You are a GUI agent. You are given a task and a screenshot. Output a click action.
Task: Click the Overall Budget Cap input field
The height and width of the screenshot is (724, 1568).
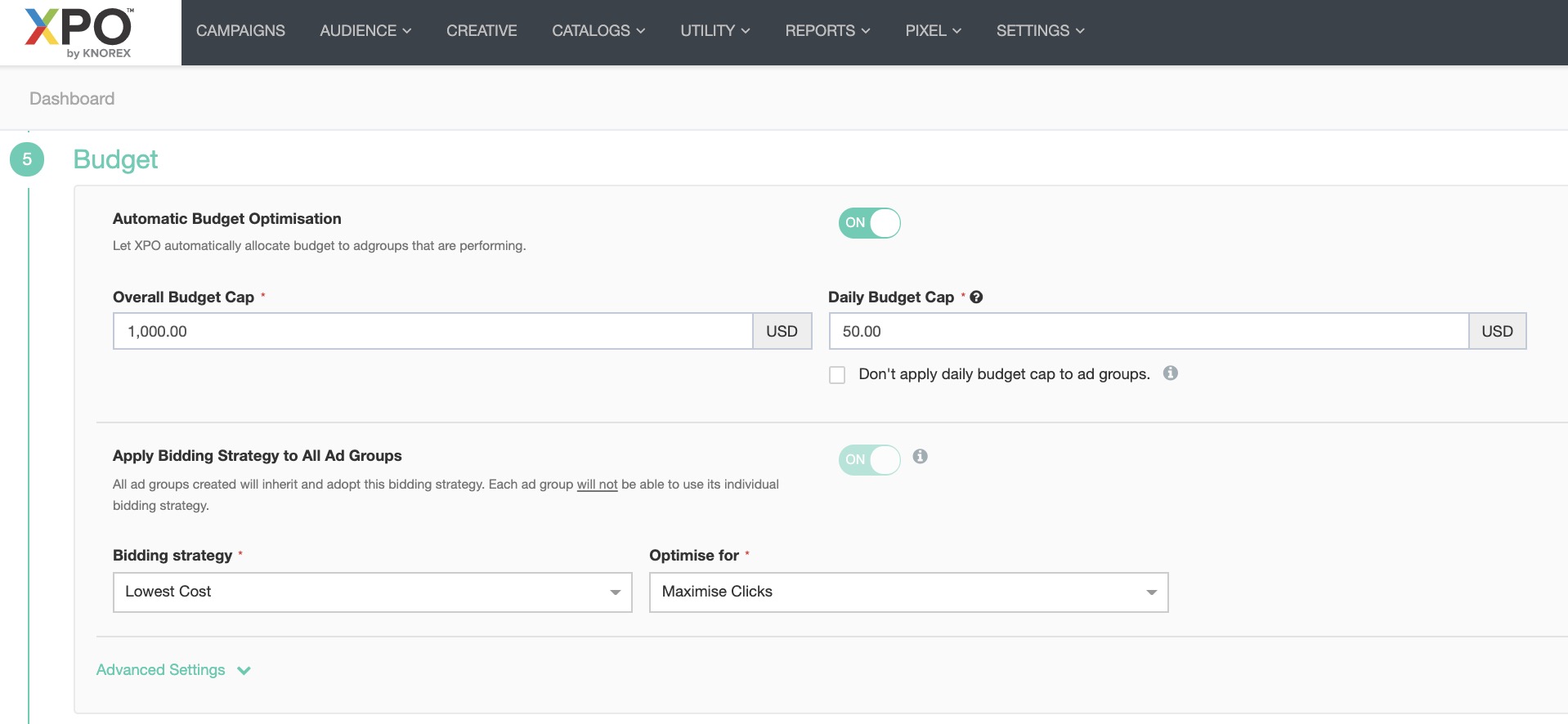coord(432,332)
